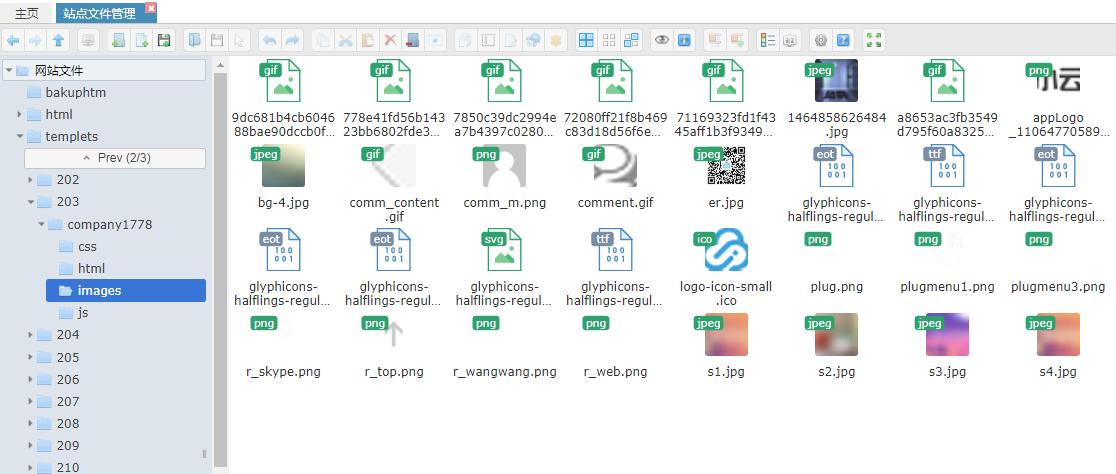Click the Open folder toolbar icon
The image size is (1116, 474).
(x=194, y=41)
